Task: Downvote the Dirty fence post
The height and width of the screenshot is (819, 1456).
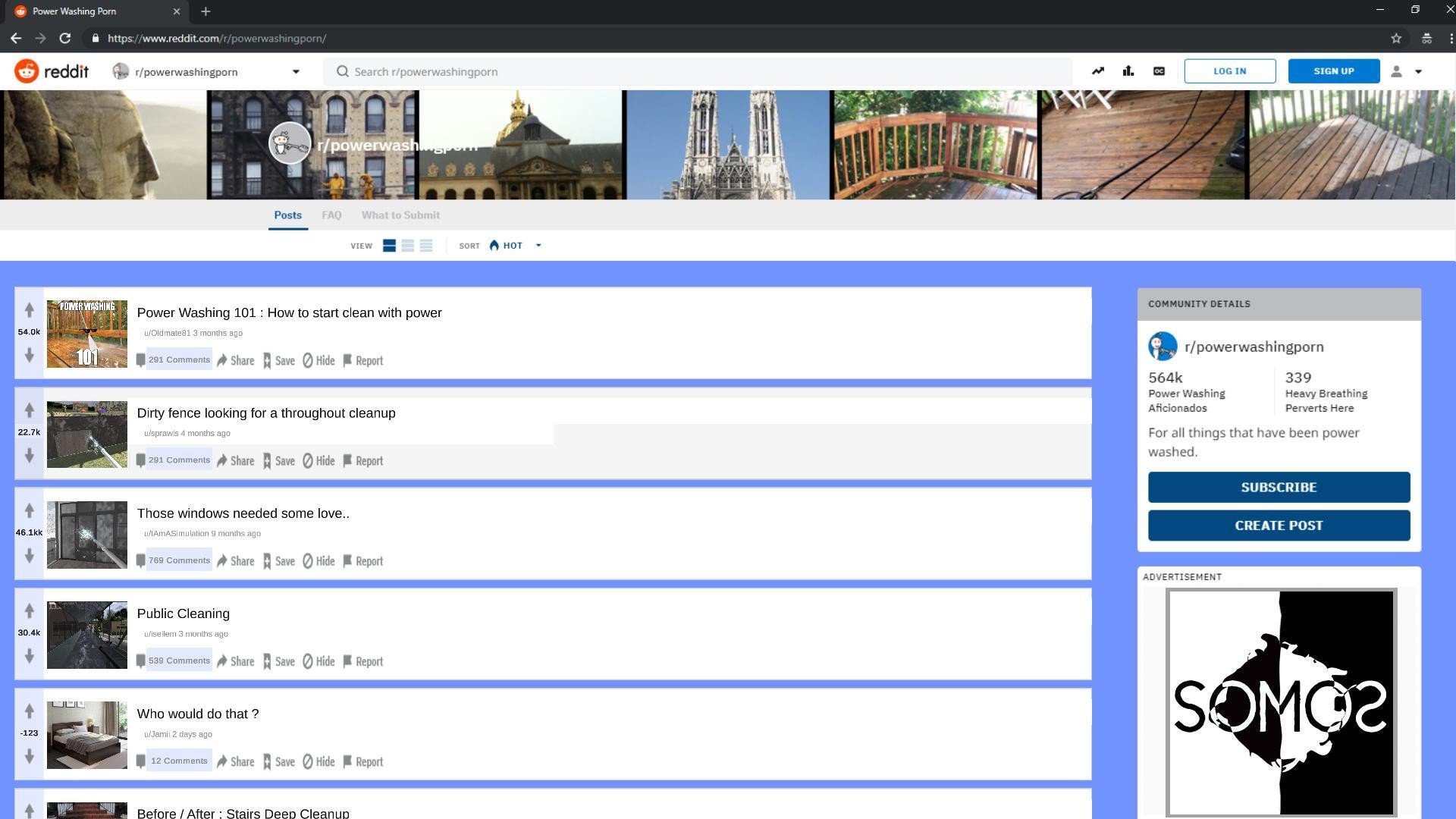Action: (x=29, y=455)
